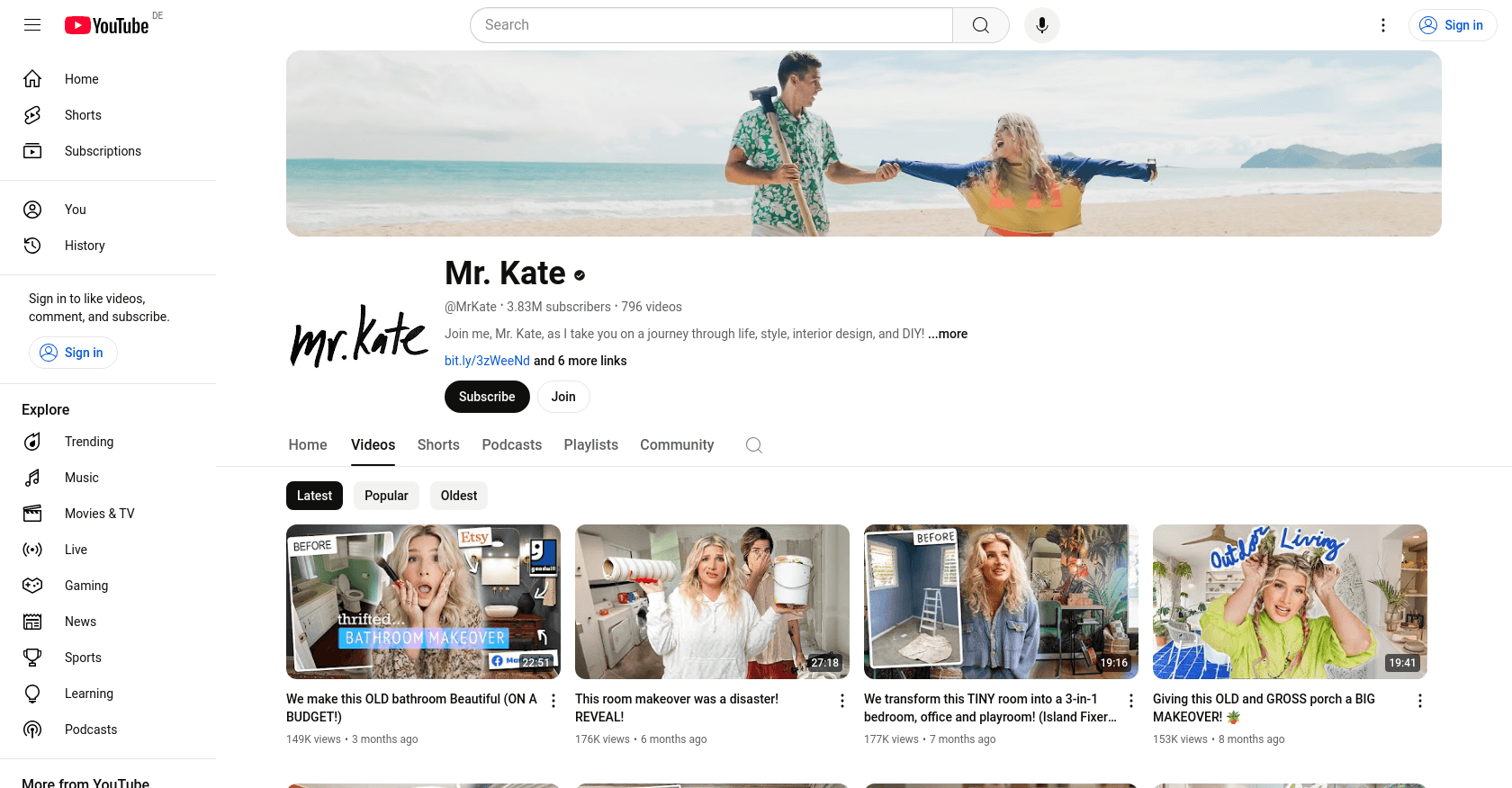
Task: Select the Oldest filter chip
Action: 459,496
